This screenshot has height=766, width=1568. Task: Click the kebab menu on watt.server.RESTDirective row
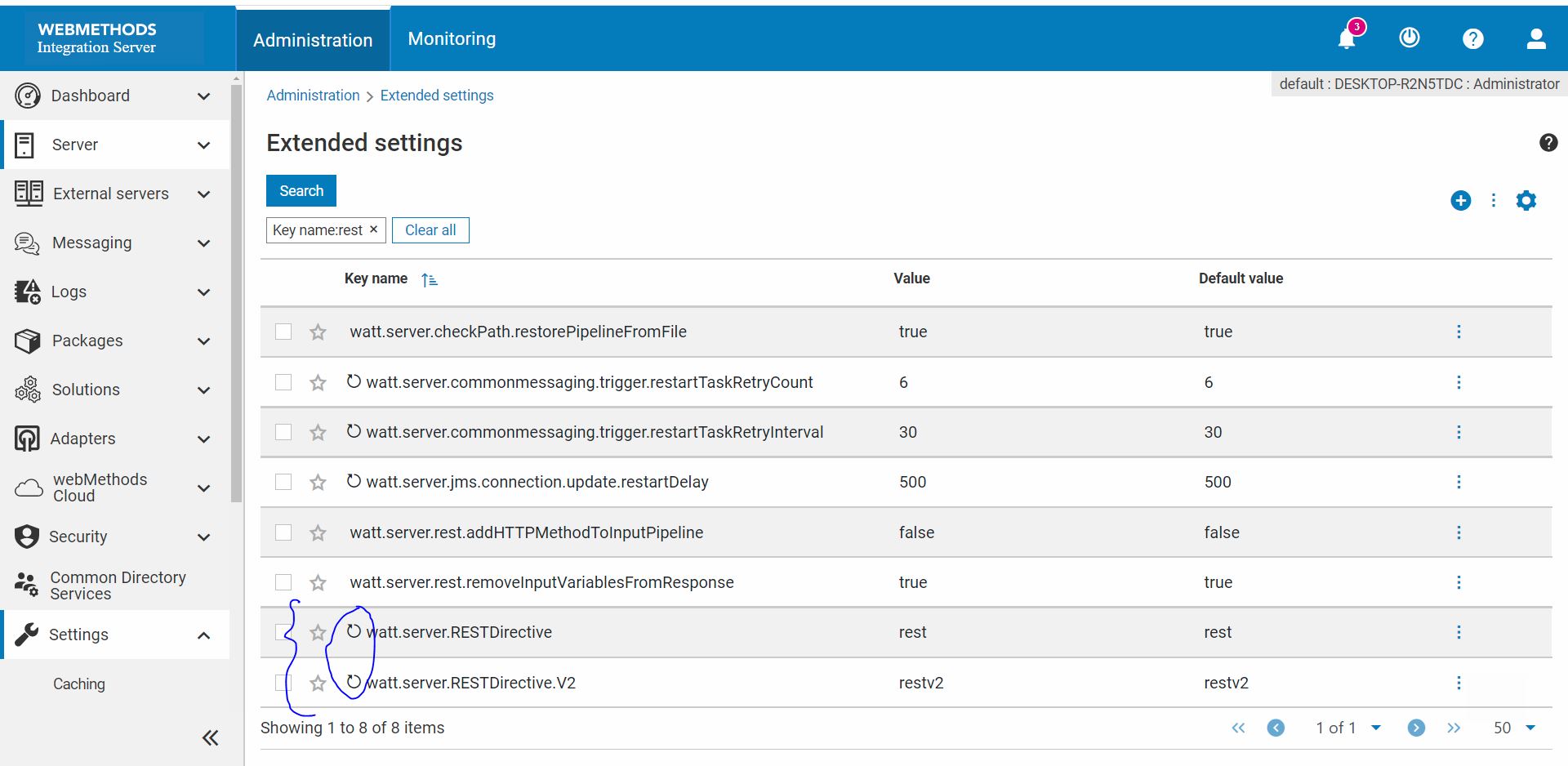click(x=1459, y=632)
